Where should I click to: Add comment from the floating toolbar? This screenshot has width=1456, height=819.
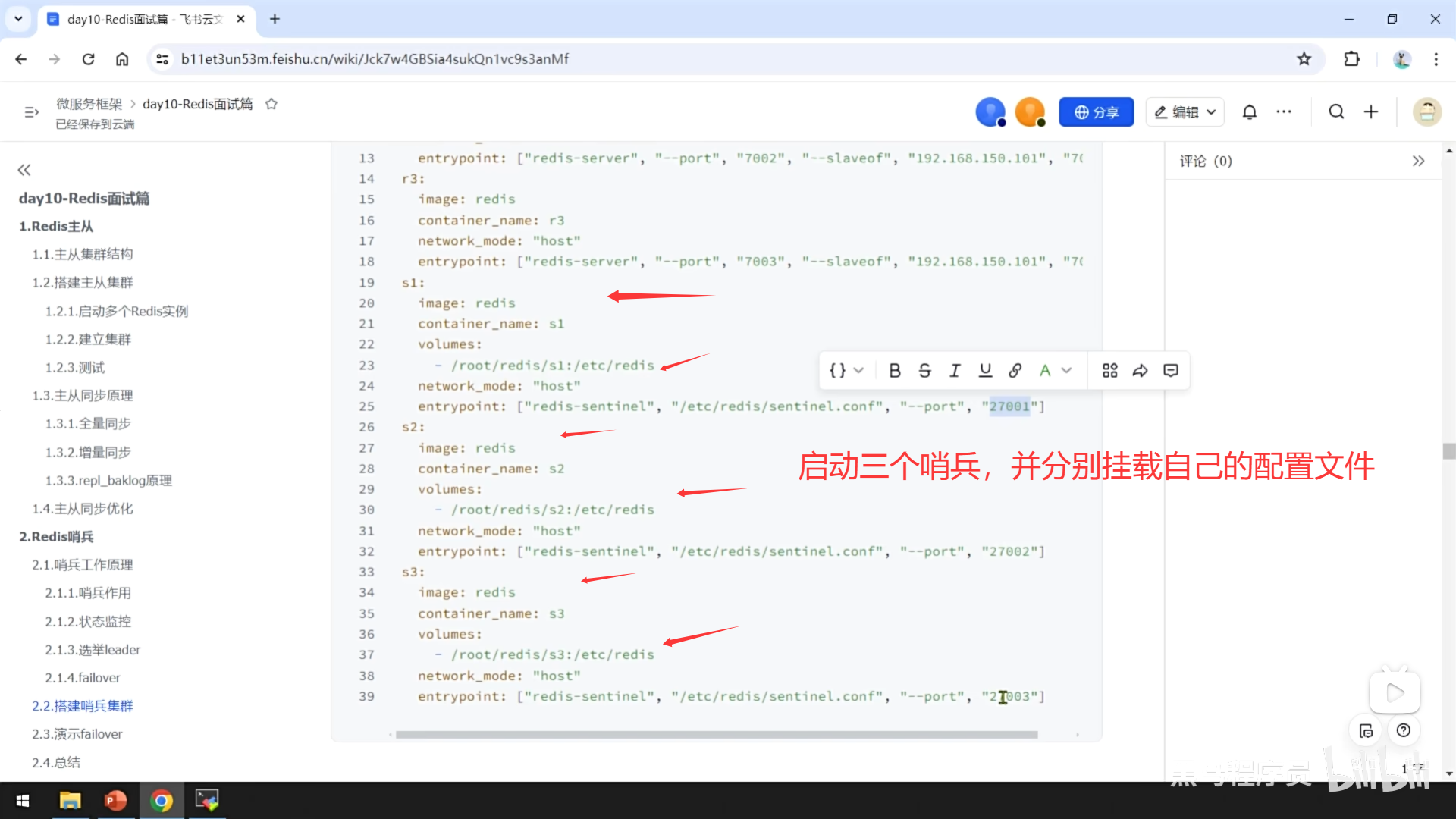[1171, 371]
